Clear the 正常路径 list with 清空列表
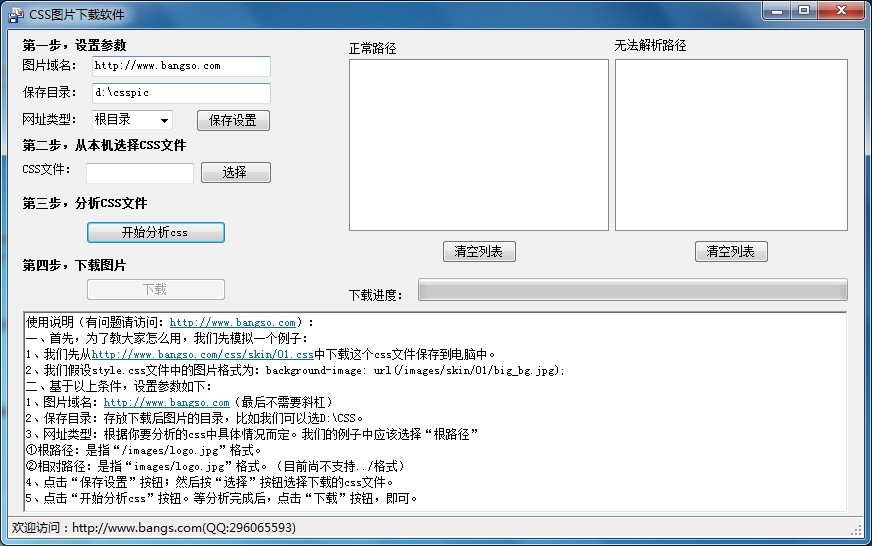The width and height of the screenshot is (872, 546). coord(478,251)
